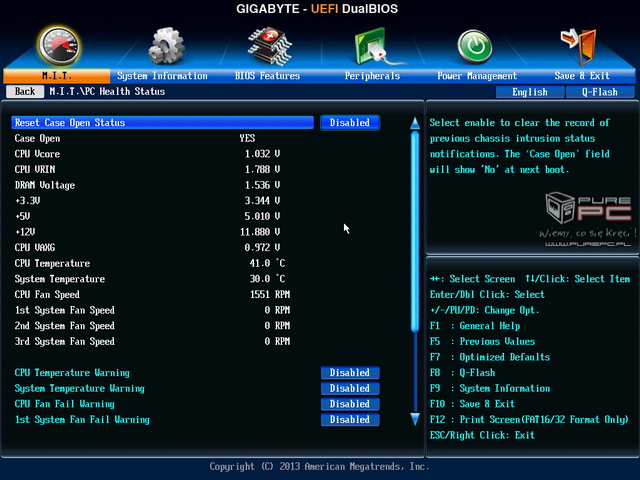Viewport: 640px width, 480px height.
Task: Click the Save & Exit door icon
Action: coord(580,47)
